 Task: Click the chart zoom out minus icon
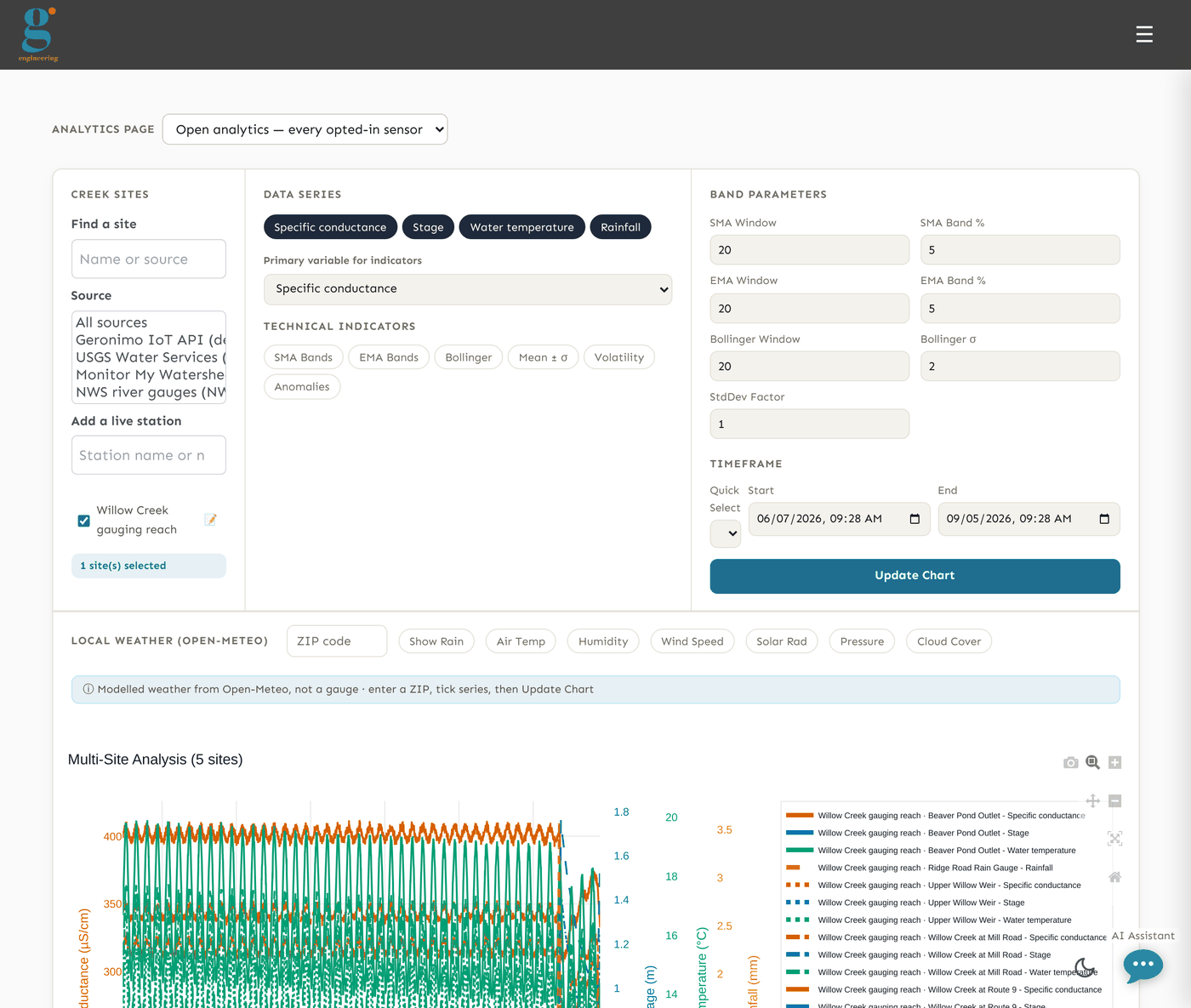click(1115, 800)
